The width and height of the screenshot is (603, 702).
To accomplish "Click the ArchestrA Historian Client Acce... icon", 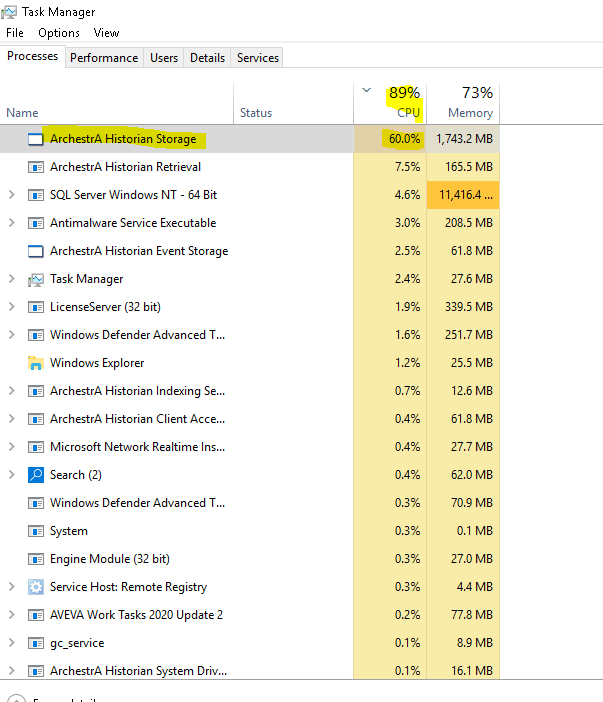I will [x=35, y=419].
